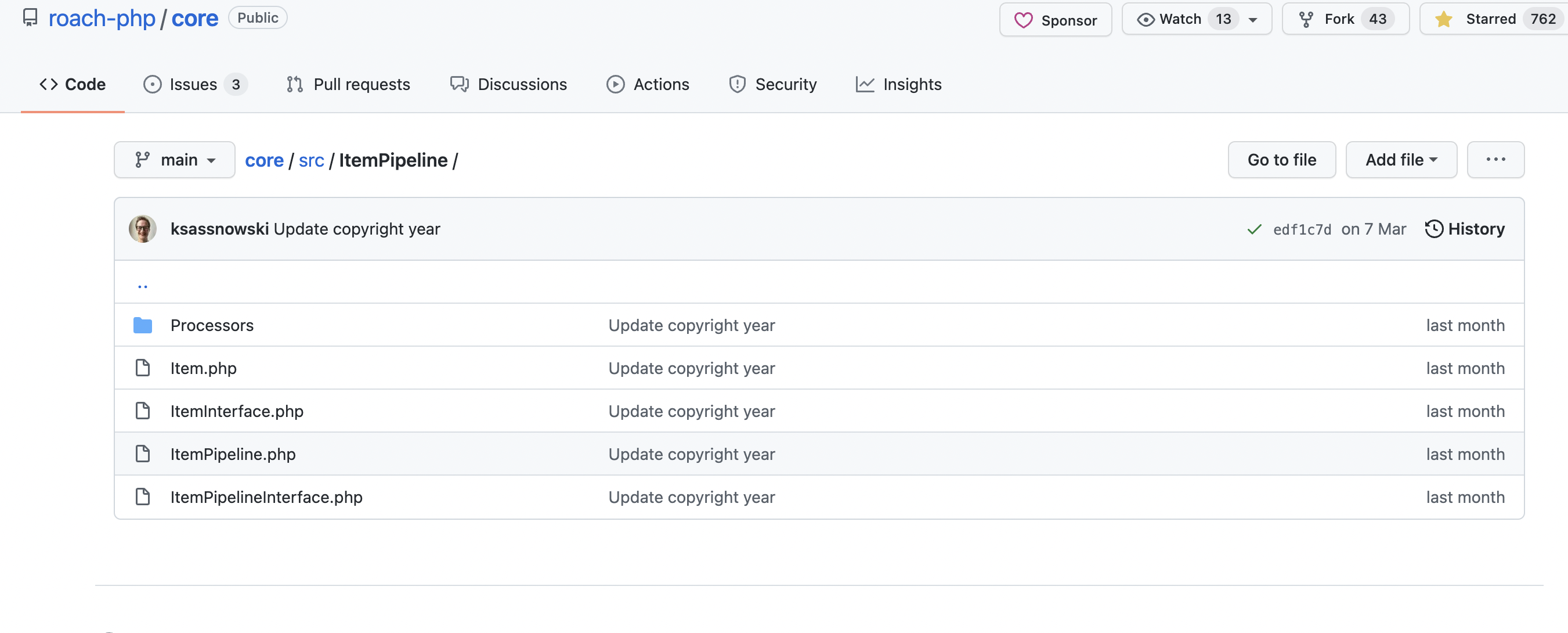This screenshot has width=1568, height=633.
Task: Open the ellipsis overflow menu
Action: [x=1495, y=160]
